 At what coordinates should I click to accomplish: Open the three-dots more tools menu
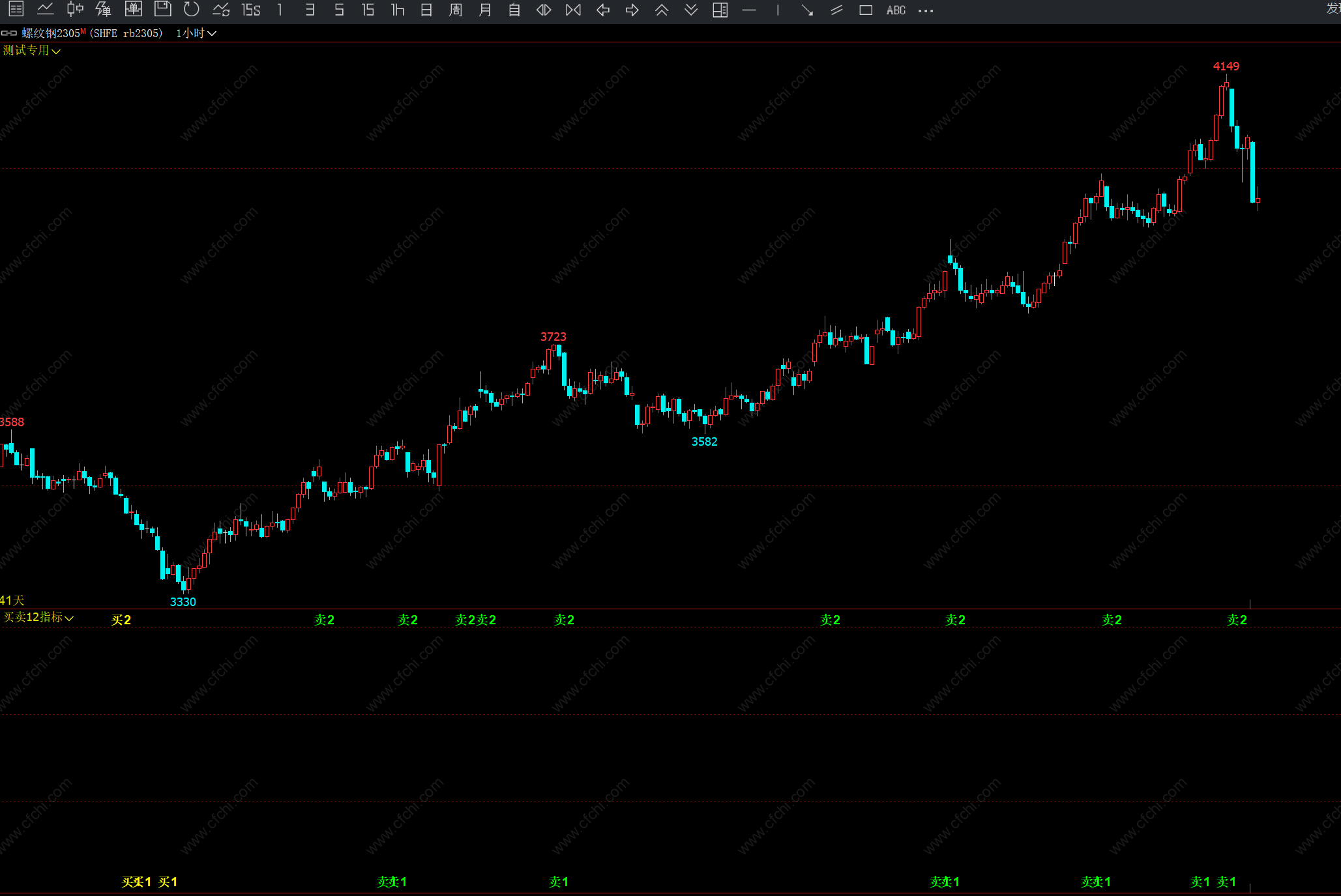(925, 10)
